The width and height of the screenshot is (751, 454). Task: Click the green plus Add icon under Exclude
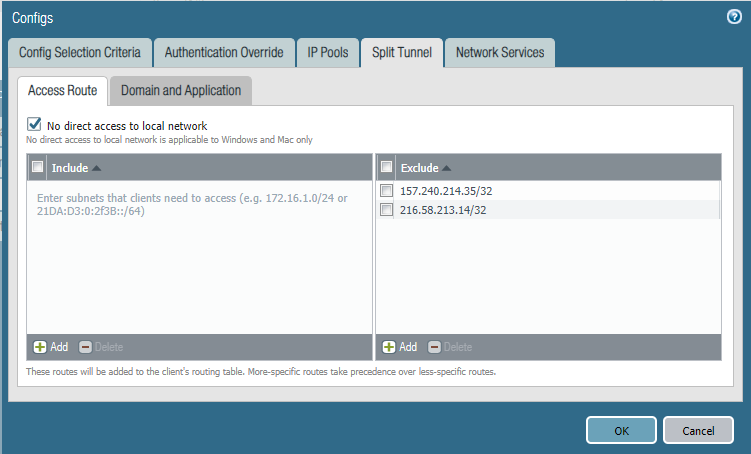(x=389, y=347)
